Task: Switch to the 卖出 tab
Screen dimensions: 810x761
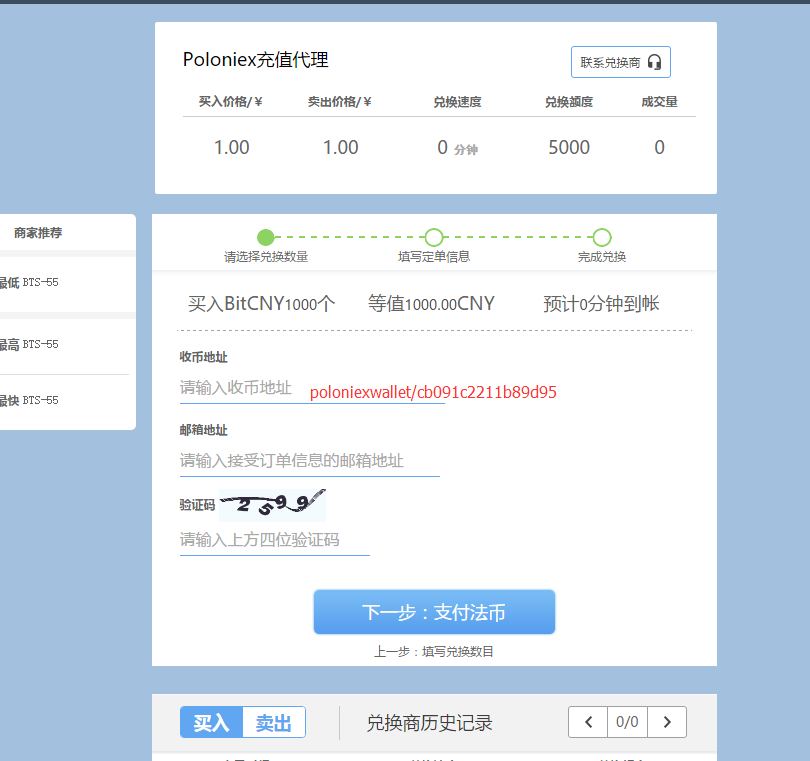Action: click(x=274, y=722)
